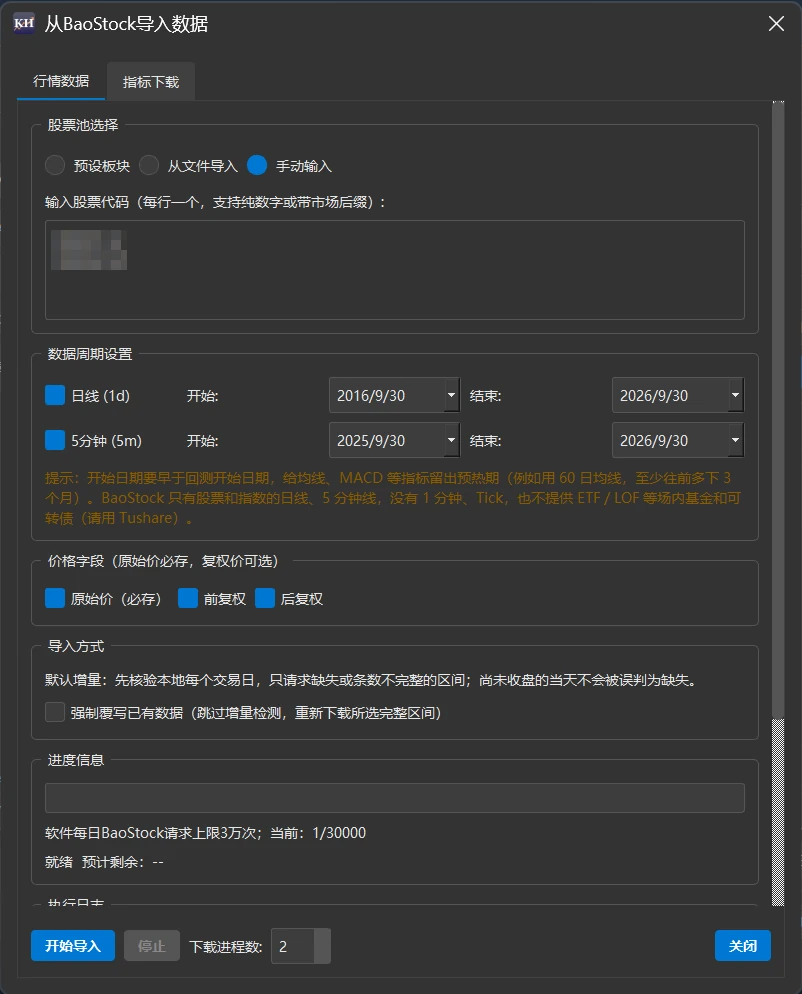Click the 就绪 预计剩余 status text
Screen dimensions: 802x994
pyautogui.click(x=105, y=862)
